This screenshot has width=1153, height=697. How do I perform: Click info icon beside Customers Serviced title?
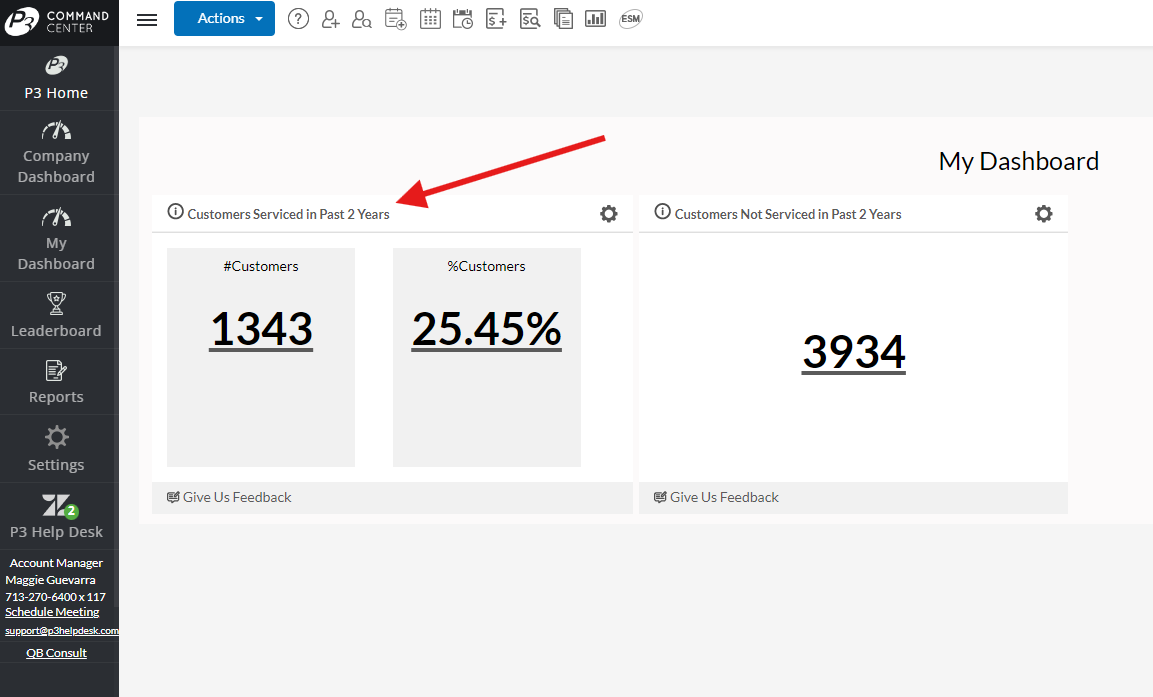click(x=175, y=212)
